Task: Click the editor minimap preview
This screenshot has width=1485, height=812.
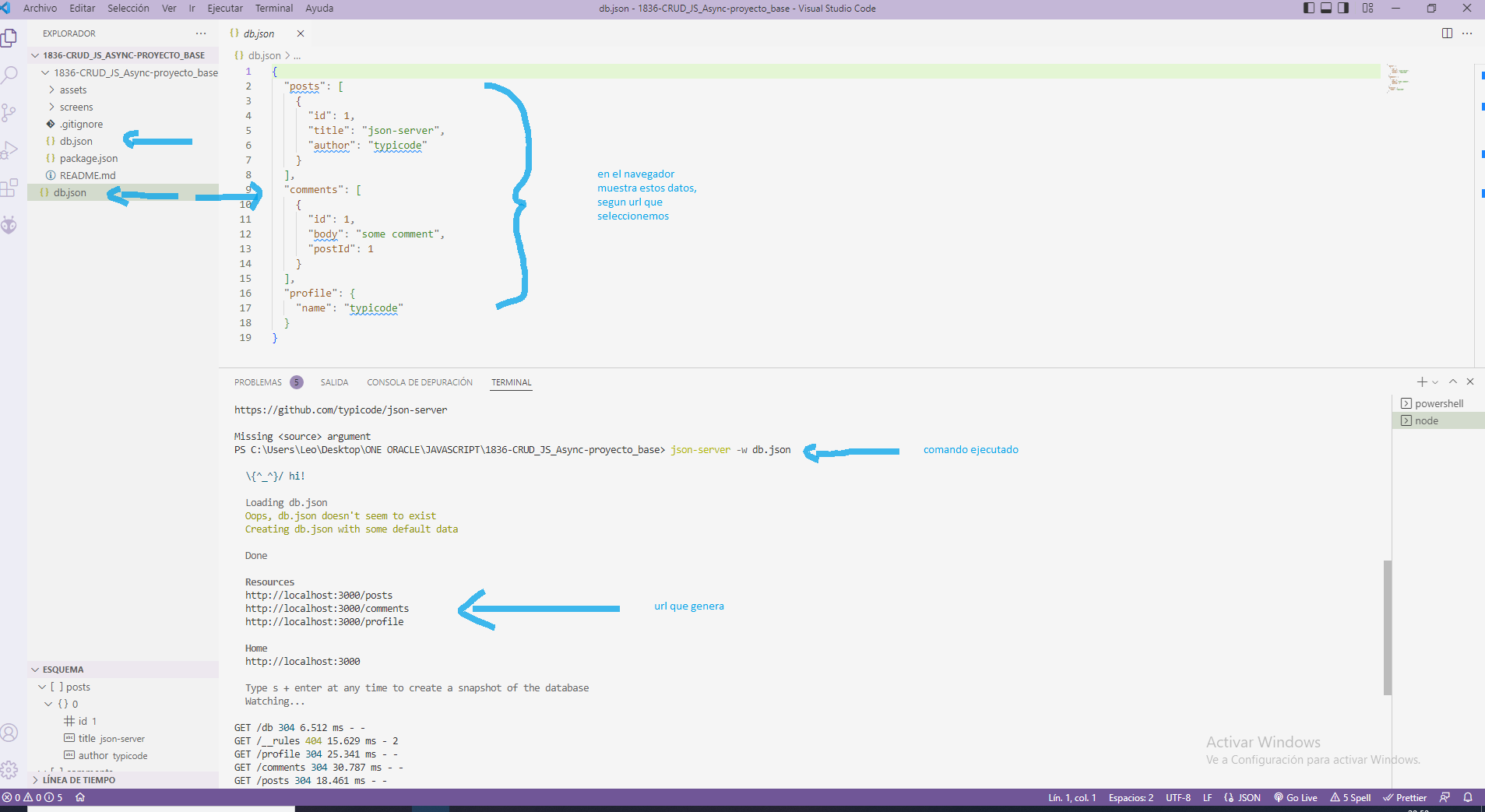Action: point(1399,79)
